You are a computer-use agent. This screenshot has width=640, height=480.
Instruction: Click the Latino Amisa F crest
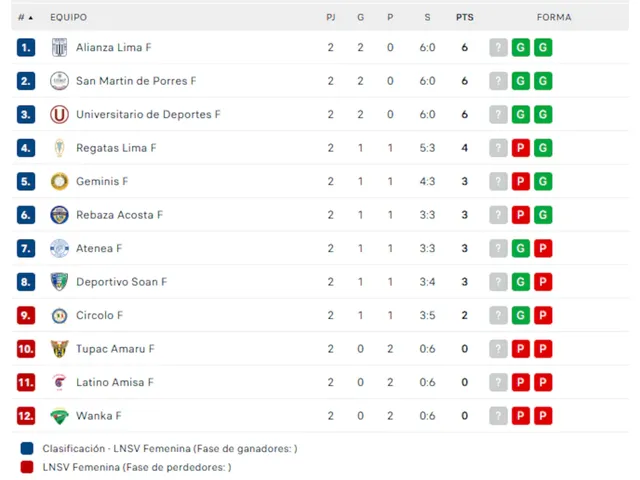59,382
